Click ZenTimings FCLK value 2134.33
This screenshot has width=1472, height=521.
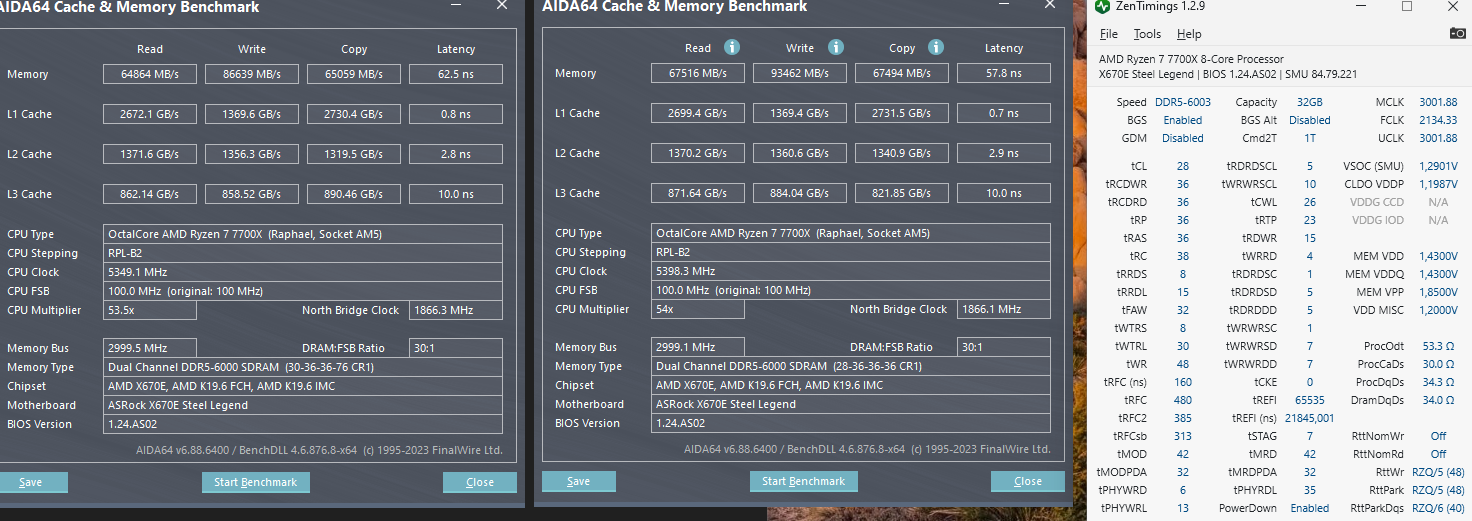[x=1438, y=120]
